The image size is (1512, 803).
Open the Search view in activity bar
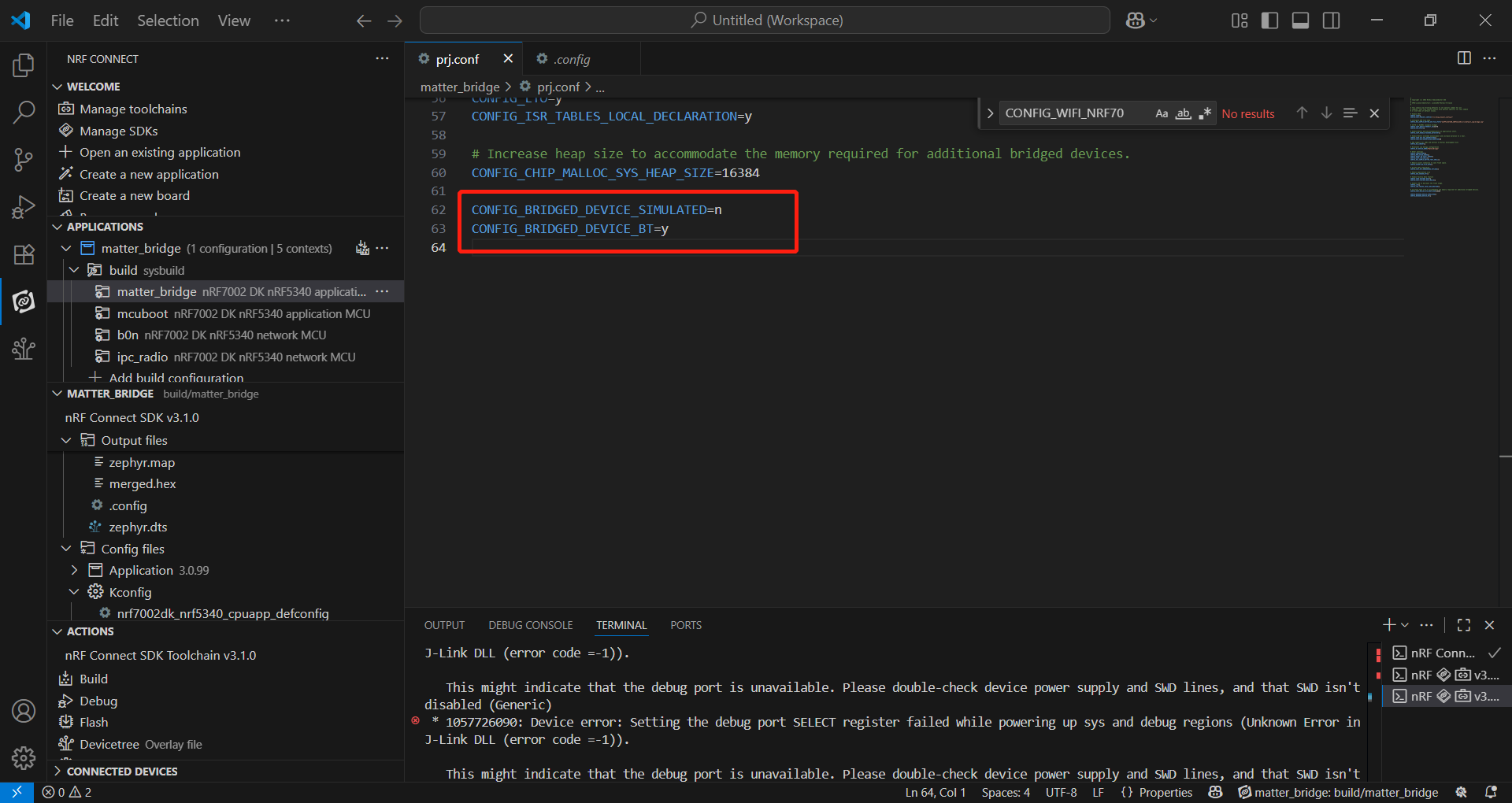(24, 113)
